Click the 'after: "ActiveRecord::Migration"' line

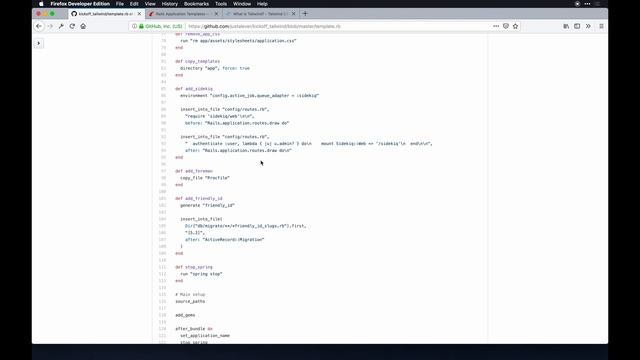pyautogui.click(x=224, y=240)
